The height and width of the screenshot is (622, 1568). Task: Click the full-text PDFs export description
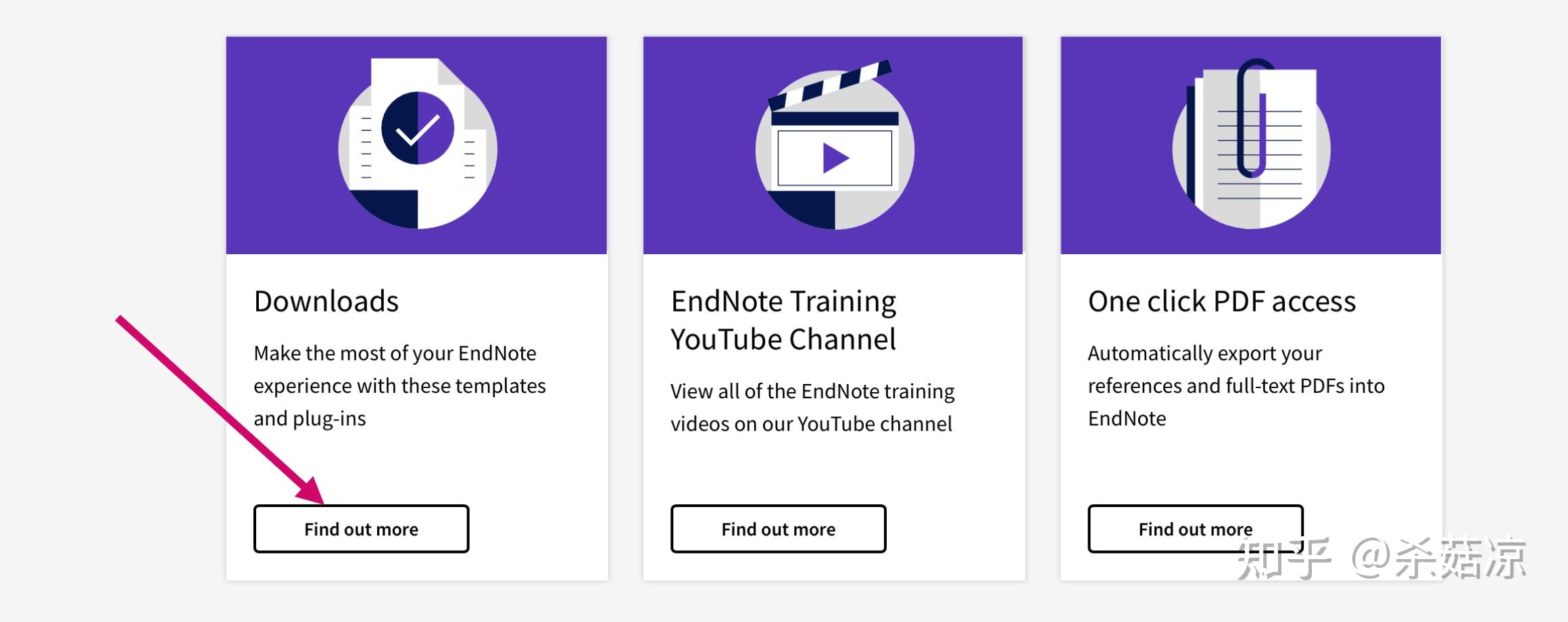(1235, 385)
